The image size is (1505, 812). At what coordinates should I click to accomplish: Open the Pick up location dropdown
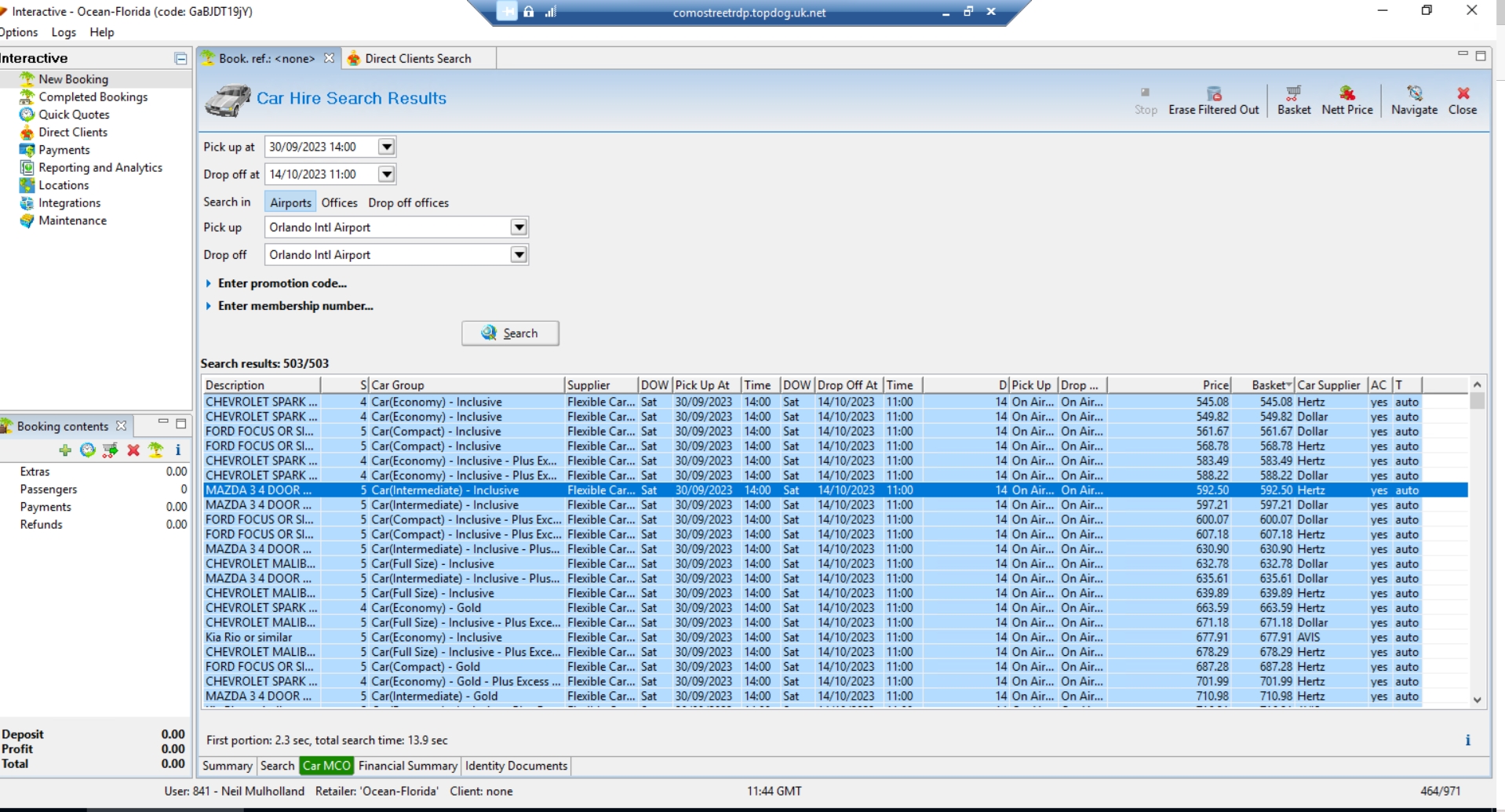pyautogui.click(x=518, y=228)
